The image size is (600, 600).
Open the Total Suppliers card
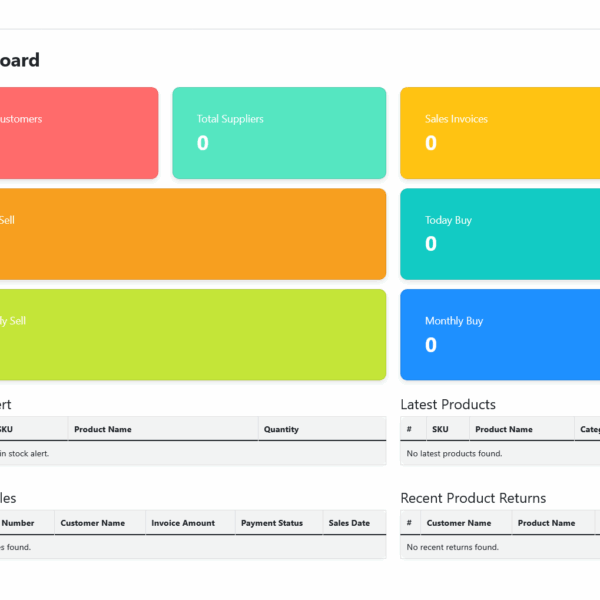click(x=279, y=133)
